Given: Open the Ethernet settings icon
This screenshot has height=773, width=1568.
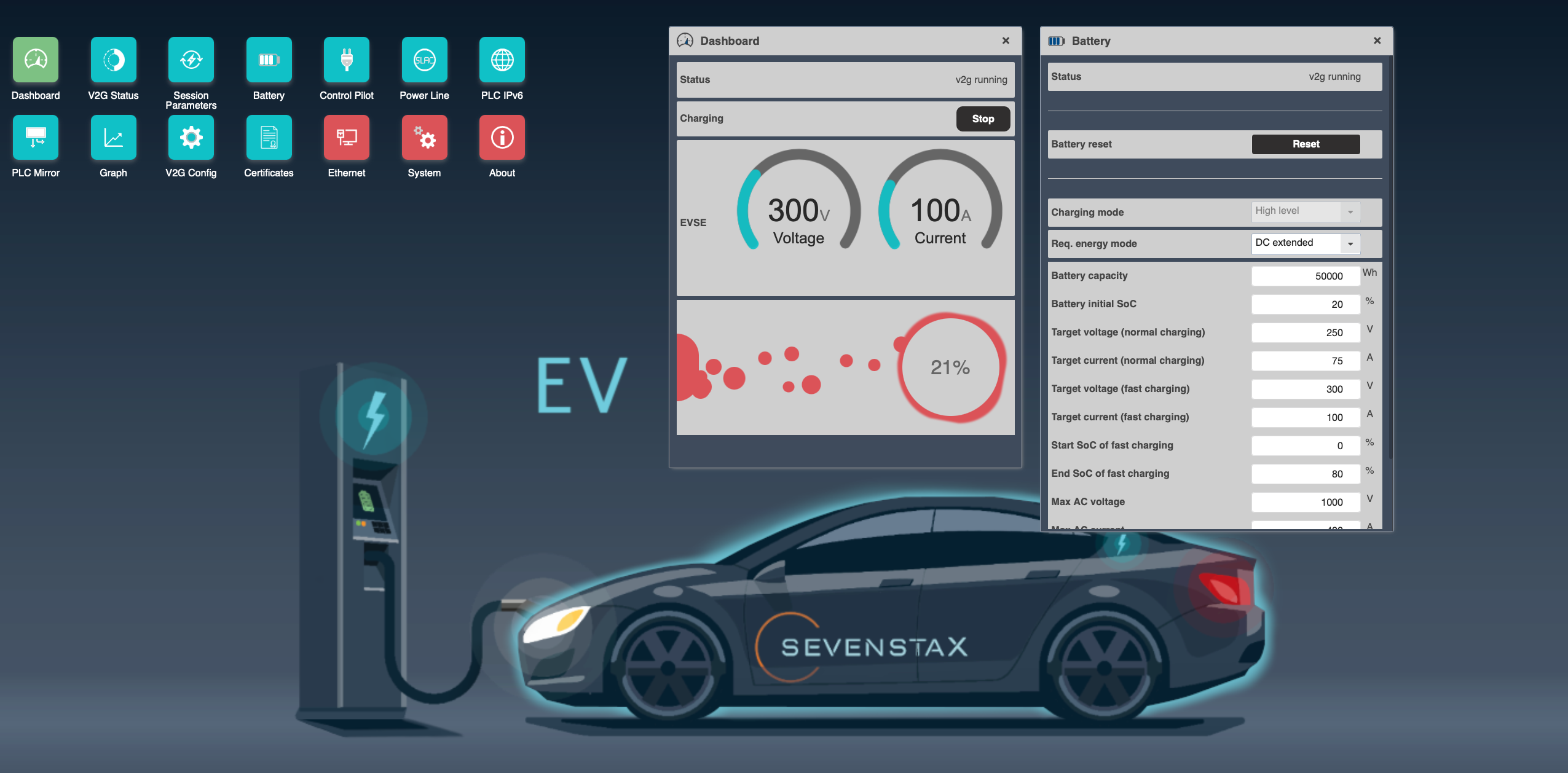Looking at the screenshot, I should tap(346, 138).
